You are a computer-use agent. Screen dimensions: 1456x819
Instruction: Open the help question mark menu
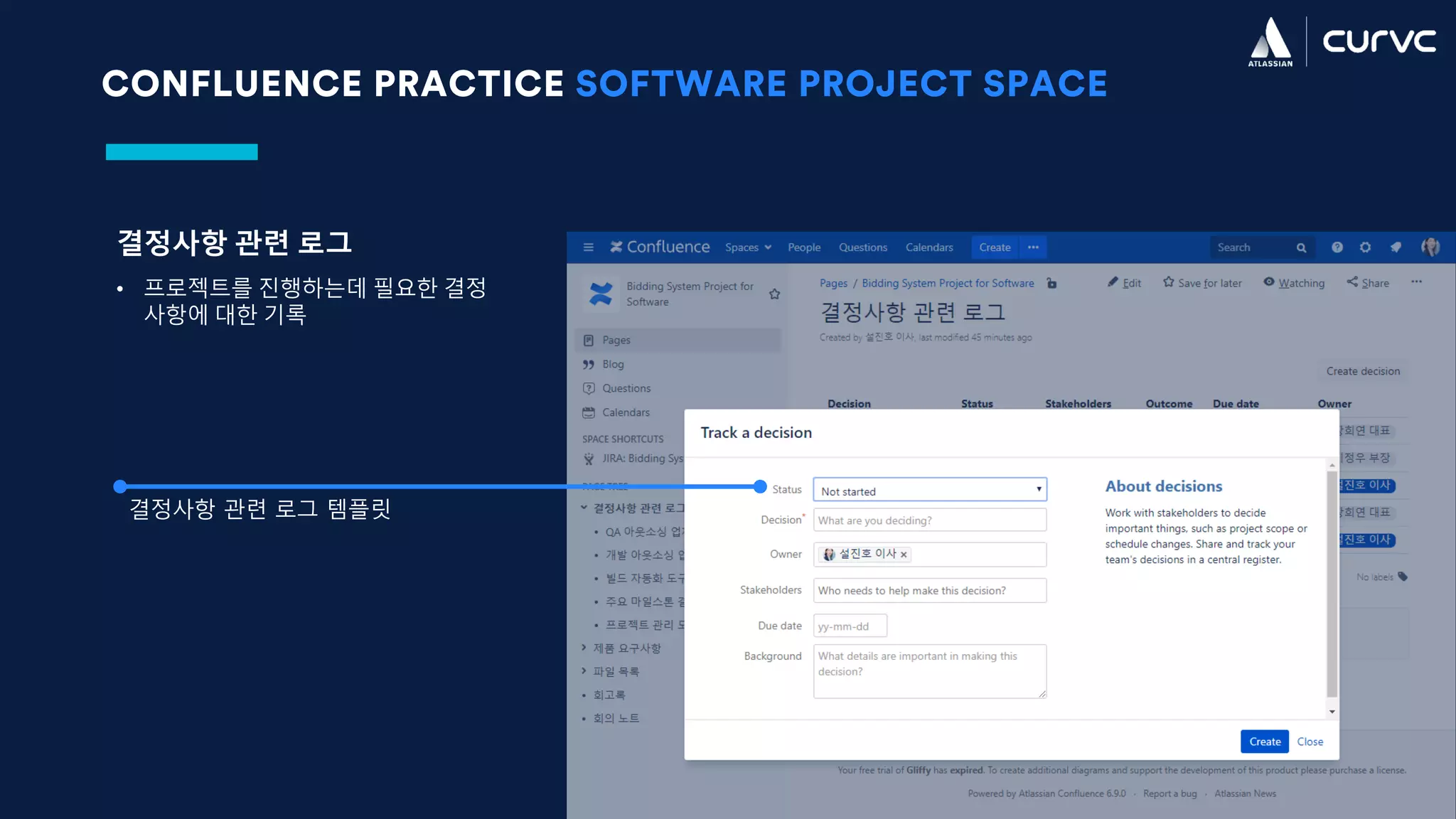pos(1337,247)
